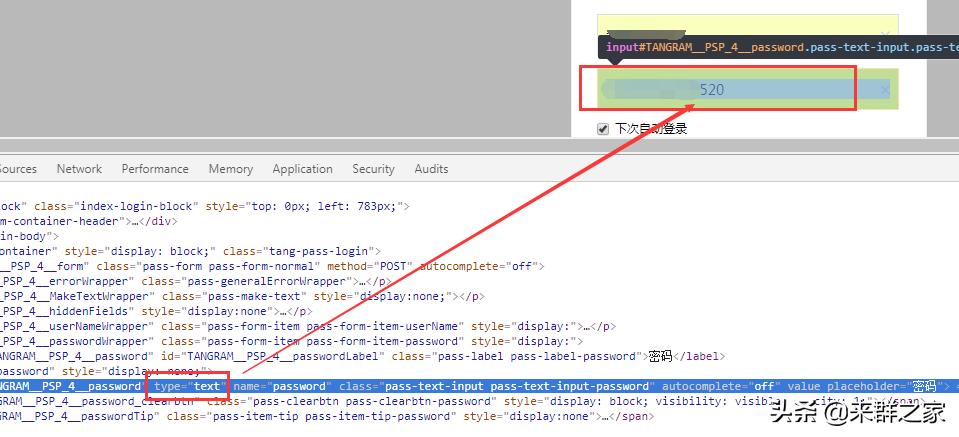959x437 pixels.
Task: Expand ellipsis in pass-generalErrorWrapper line
Action: point(364,281)
